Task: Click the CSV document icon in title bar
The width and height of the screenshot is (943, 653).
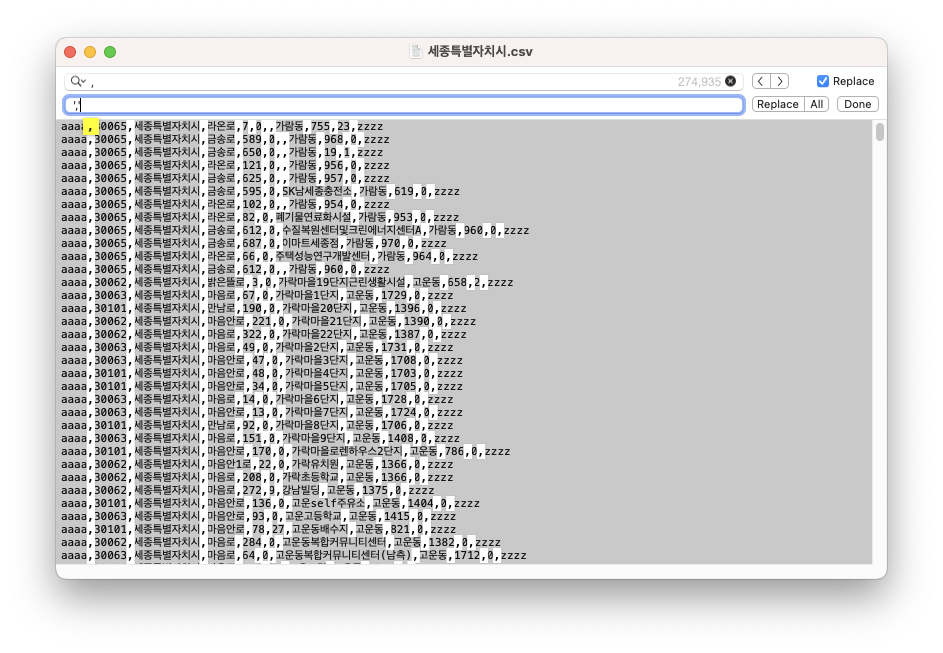Action: [416, 52]
